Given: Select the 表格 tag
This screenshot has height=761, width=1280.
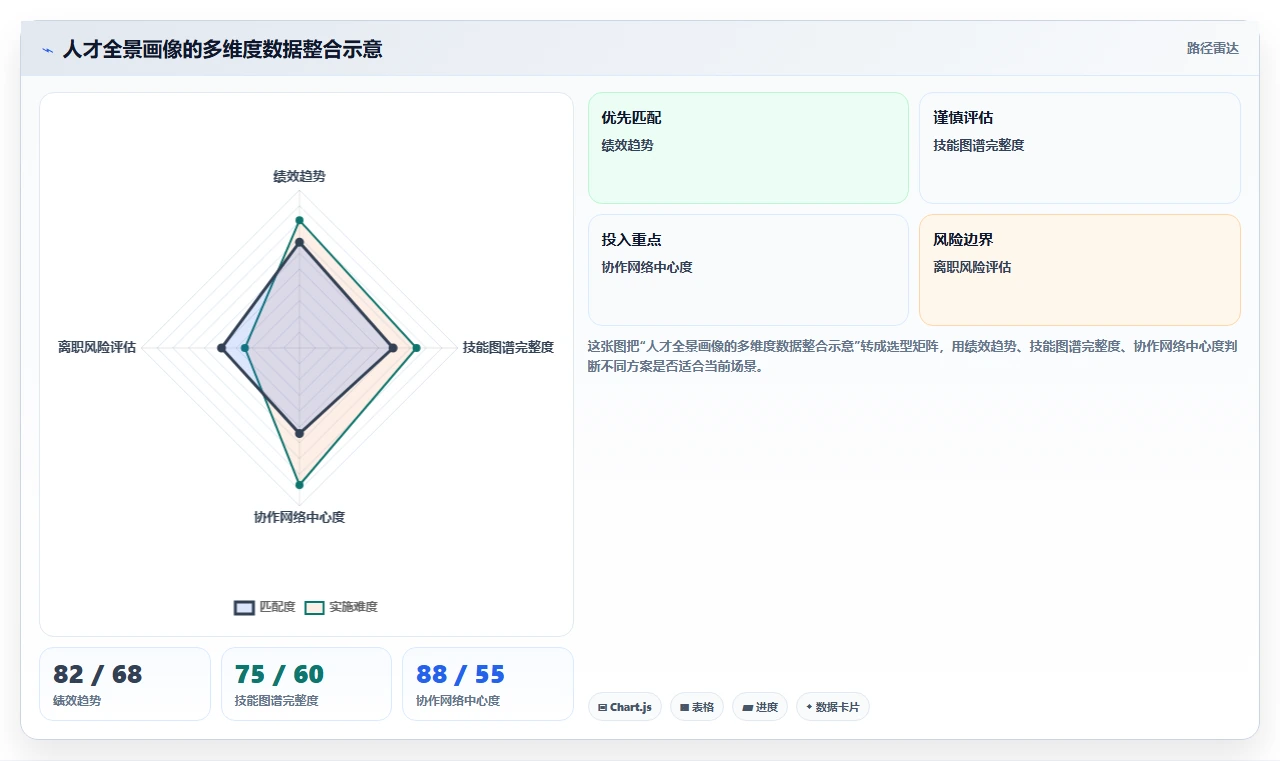Looking at the screenshot, I should click(697, 707).
